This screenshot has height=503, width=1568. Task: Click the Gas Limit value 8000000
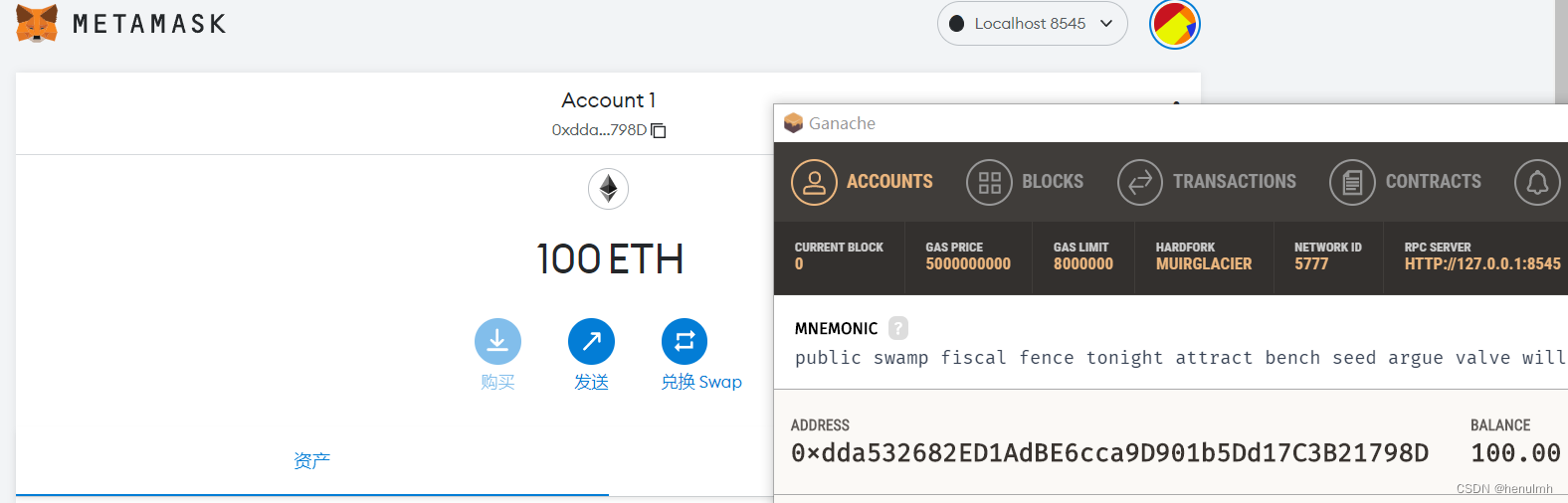[x=1083, y=264]
